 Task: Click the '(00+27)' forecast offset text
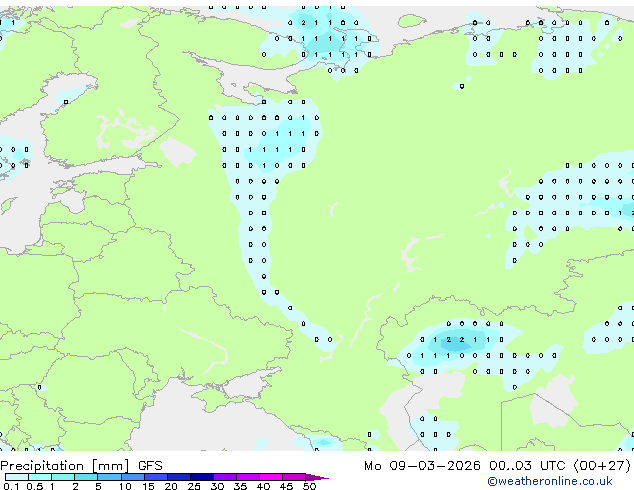[602, 466]
